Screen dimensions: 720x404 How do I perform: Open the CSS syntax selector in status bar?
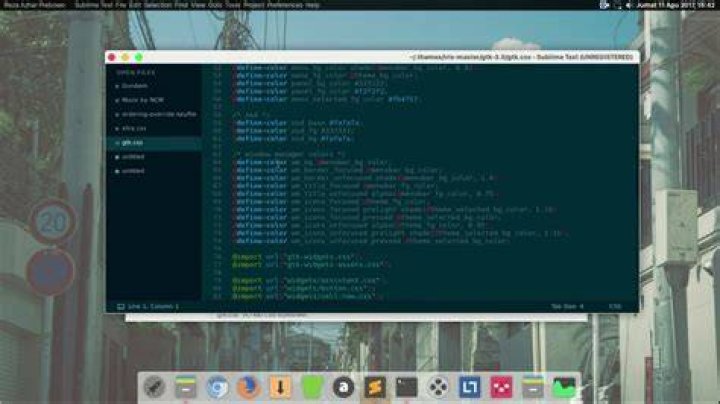[615, 306]
